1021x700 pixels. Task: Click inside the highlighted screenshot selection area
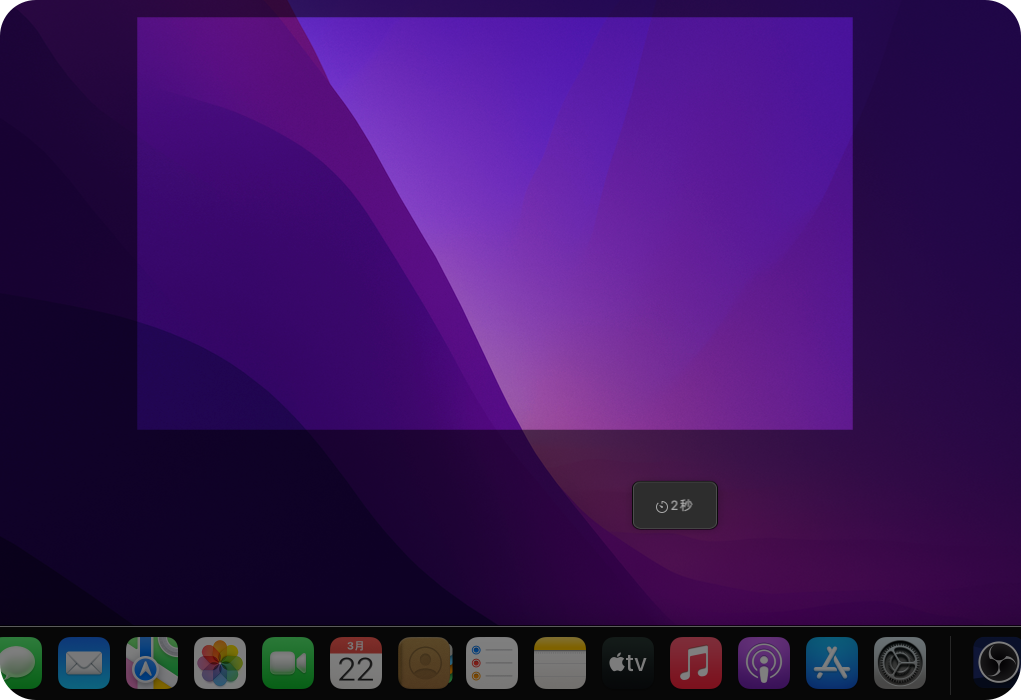495,223
